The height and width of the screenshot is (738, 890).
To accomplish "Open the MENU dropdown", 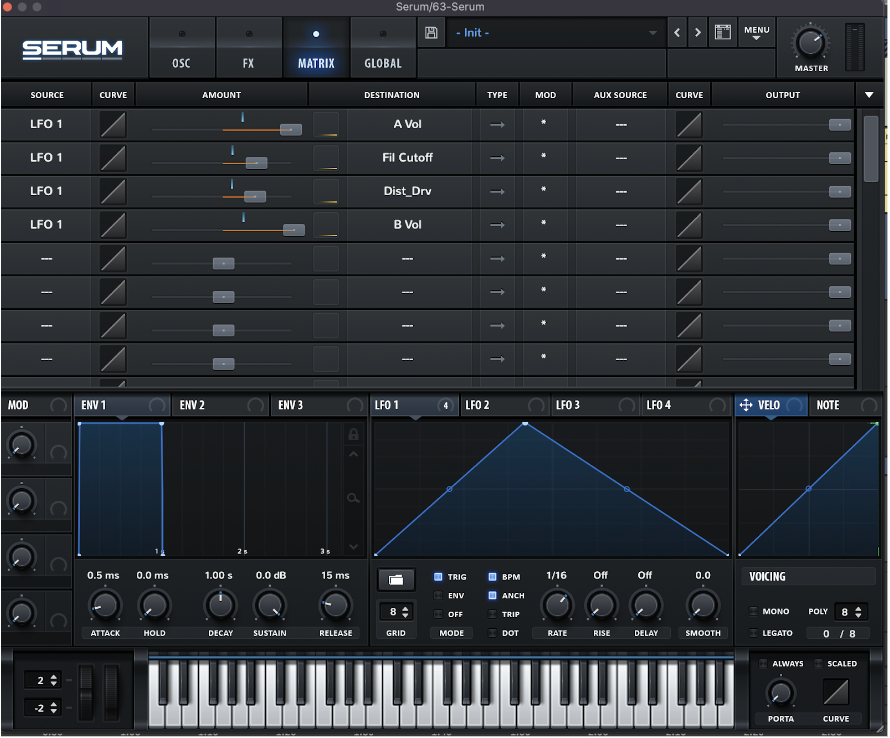I will [756, 33].
